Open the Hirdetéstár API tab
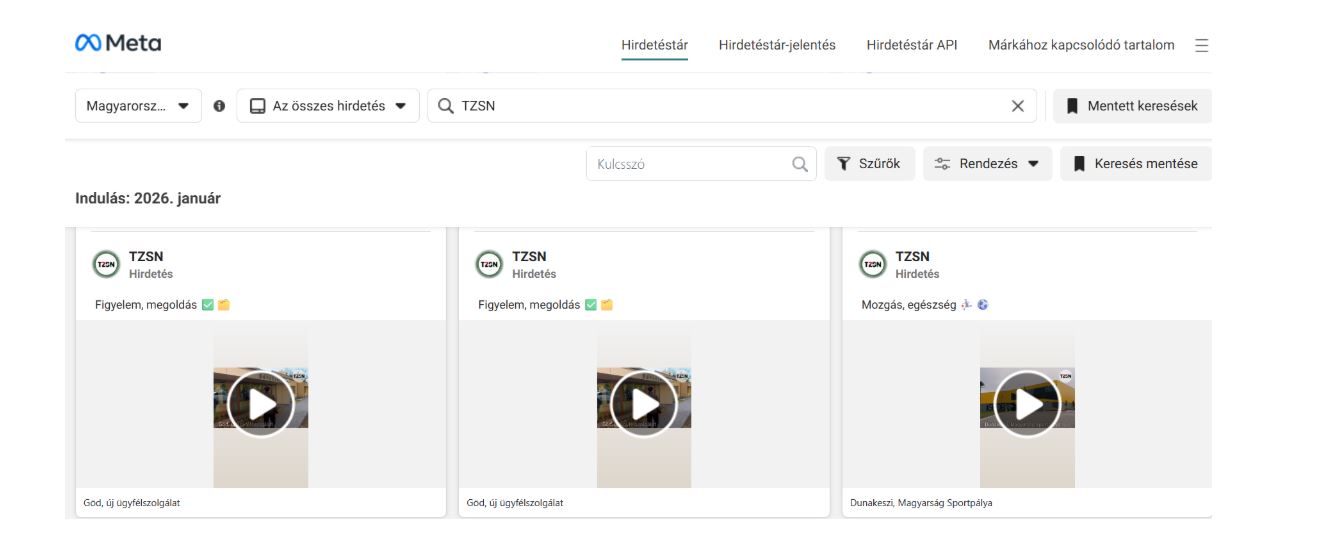The width and height of the screenshot is (1320, 558). tap(911, 45)
